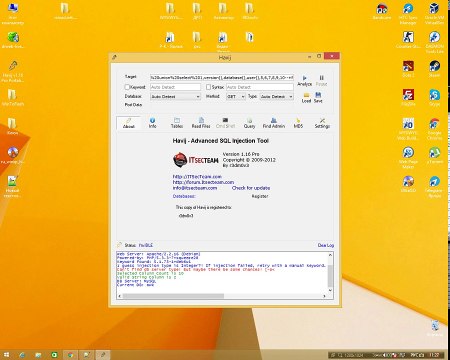Open the Tables tab
This screenshot has width=450, height=360.
click(177, 123)
